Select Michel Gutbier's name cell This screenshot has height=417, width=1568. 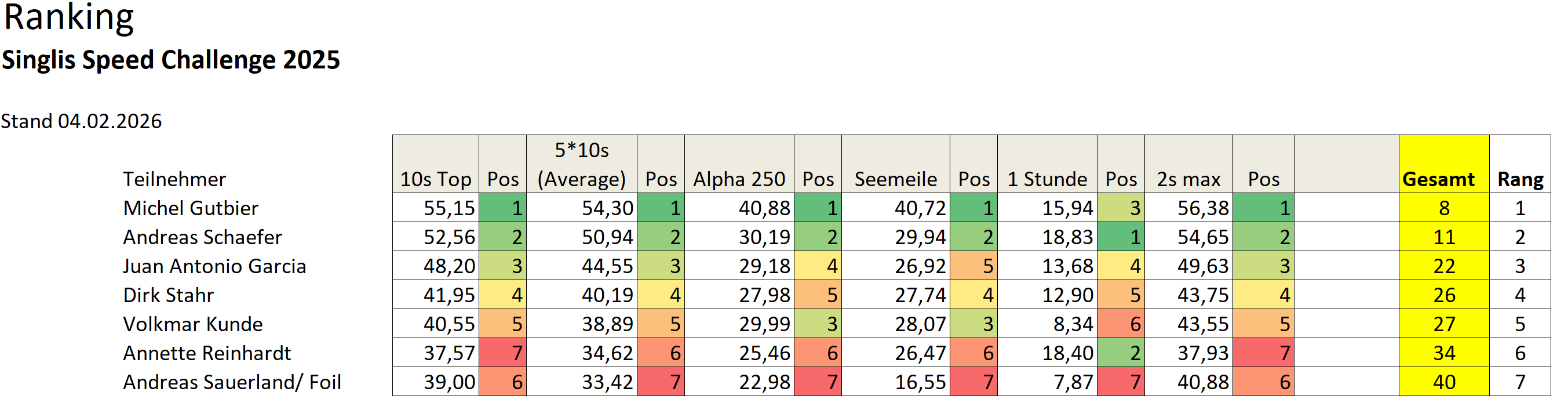click(x=191, y=209)
